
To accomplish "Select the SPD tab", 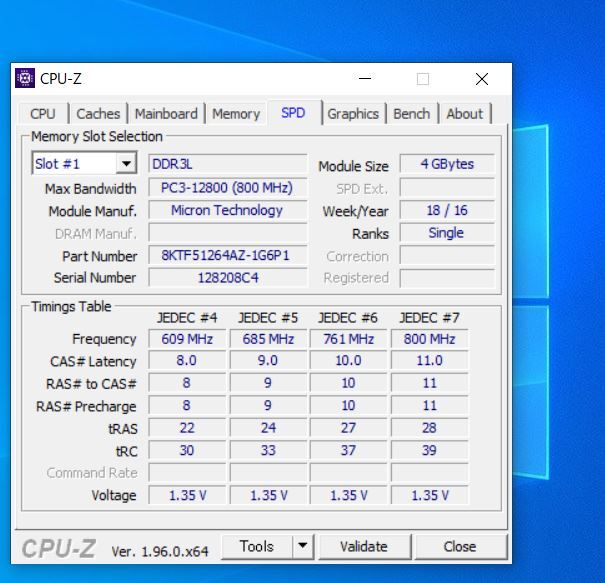I will [x=293, y=113].
